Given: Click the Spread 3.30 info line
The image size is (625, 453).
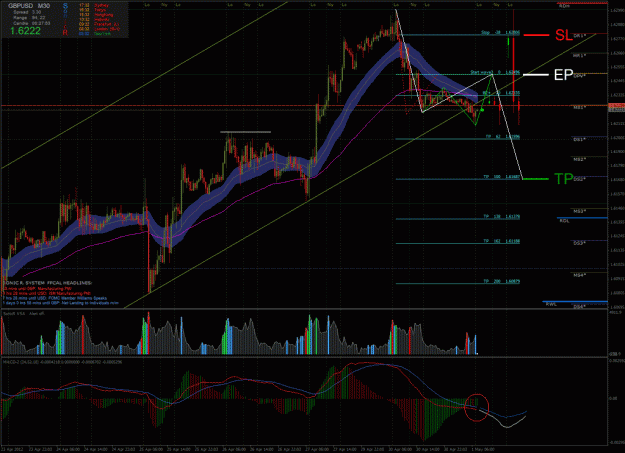Looking at the screenshot, I should (27, 12).
